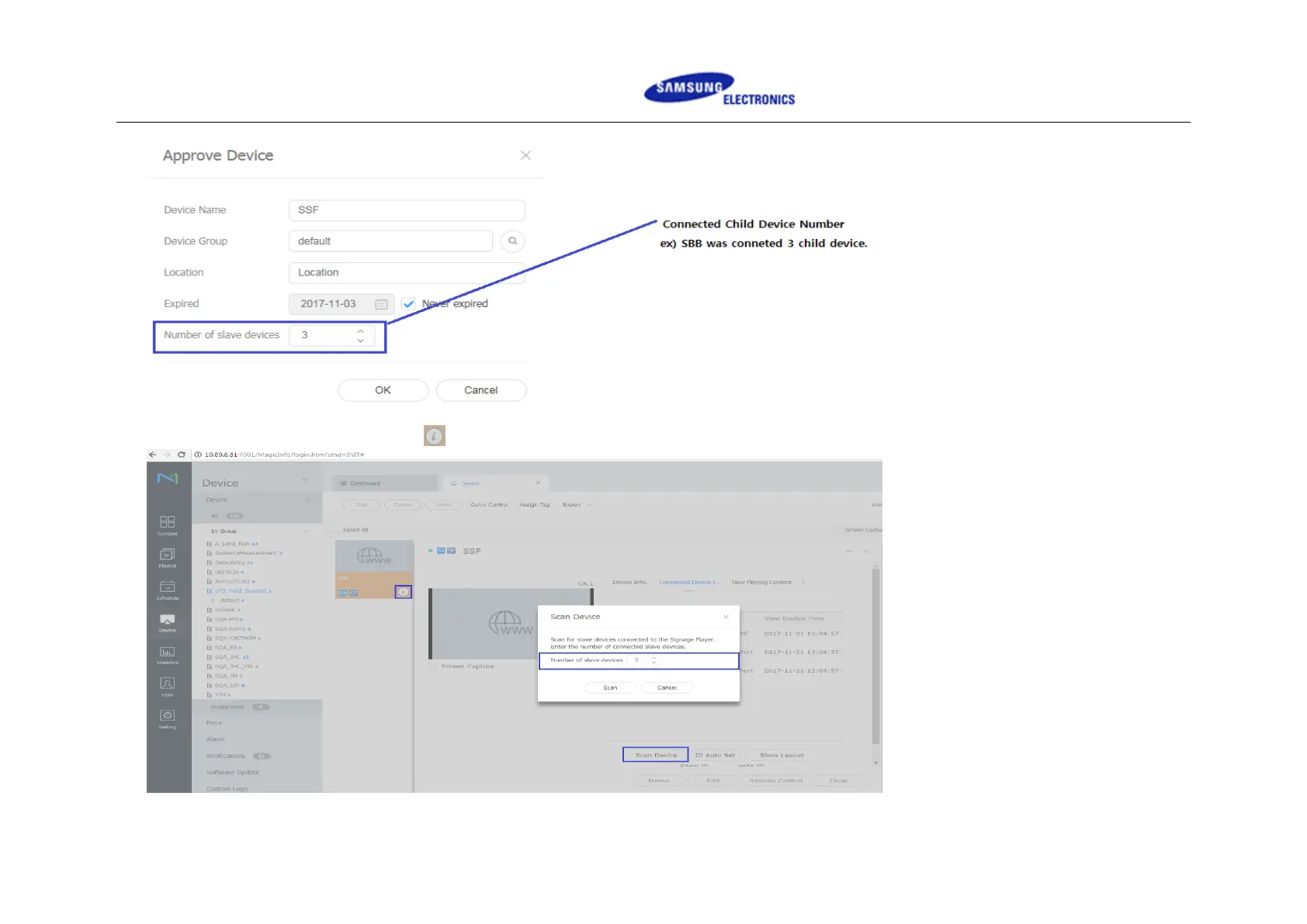Adjust the slave devices stepper in Scan Device dialog

coord(653,660)
